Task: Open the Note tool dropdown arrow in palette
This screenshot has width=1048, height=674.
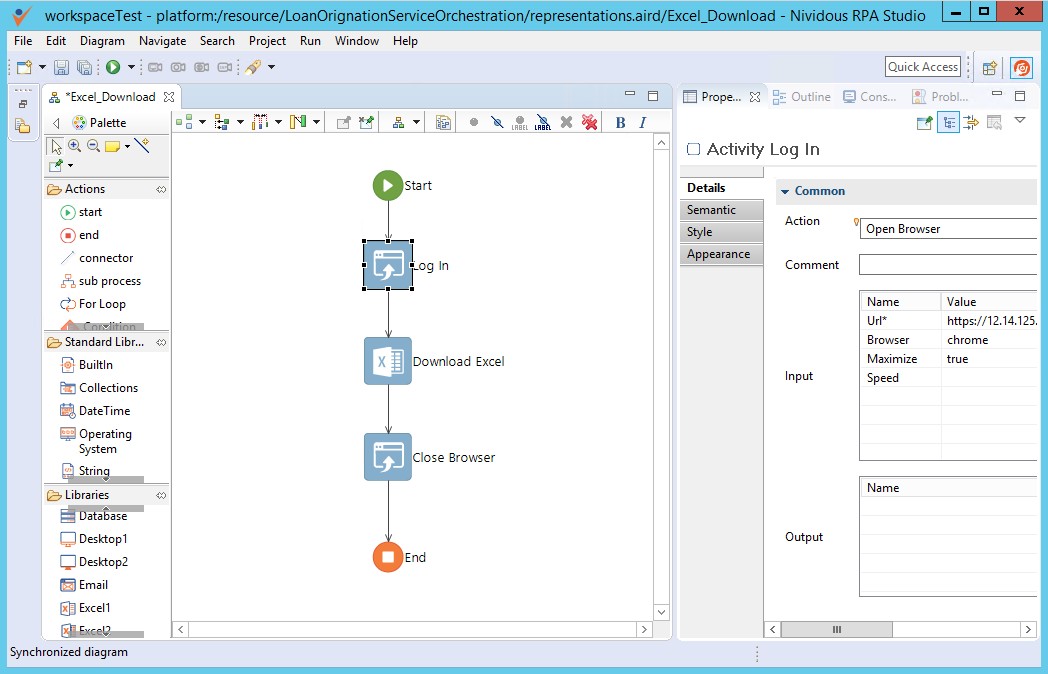Action: pos(127,146)
